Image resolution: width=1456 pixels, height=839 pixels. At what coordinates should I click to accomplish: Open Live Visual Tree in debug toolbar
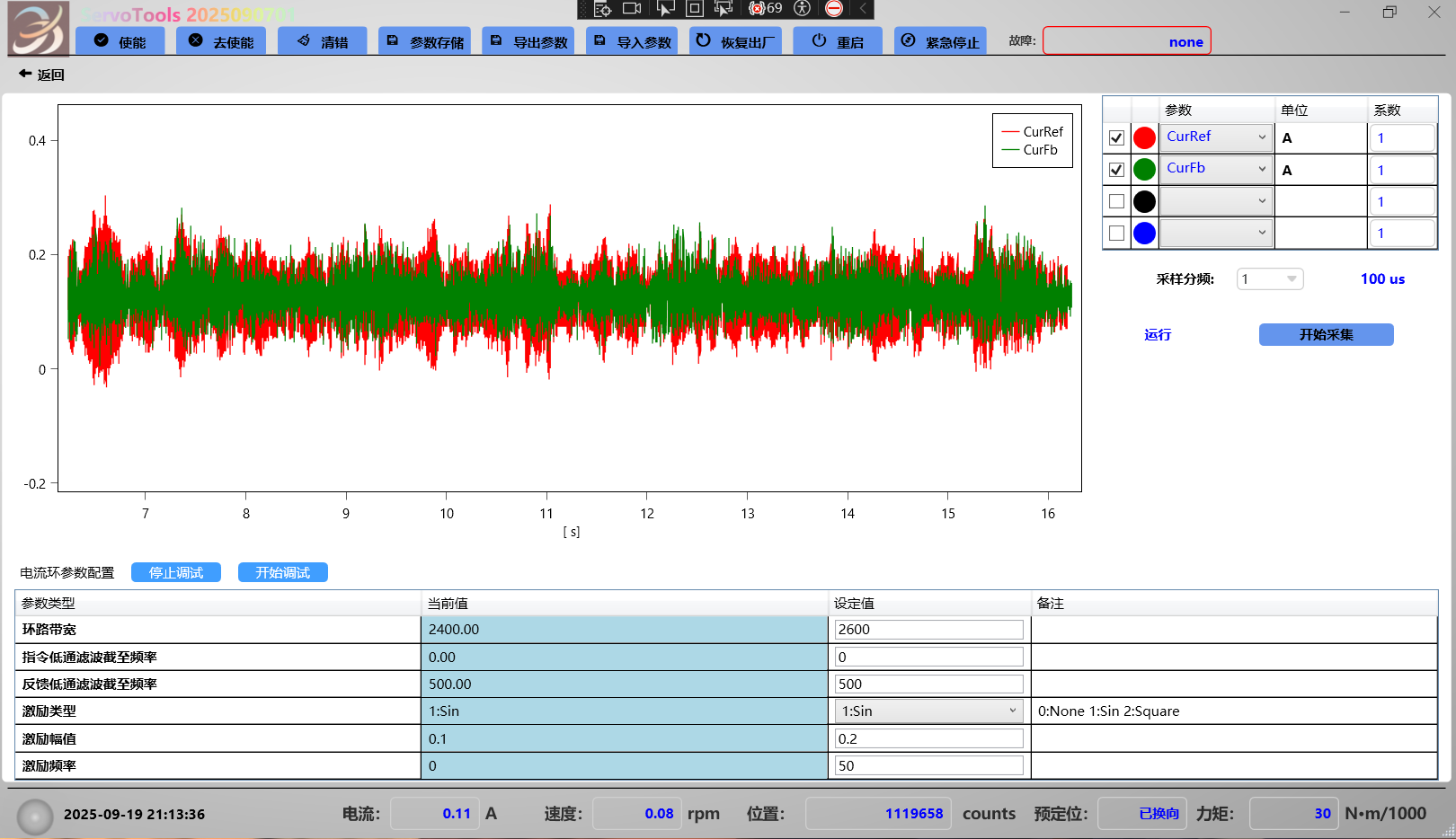point(602,9)
